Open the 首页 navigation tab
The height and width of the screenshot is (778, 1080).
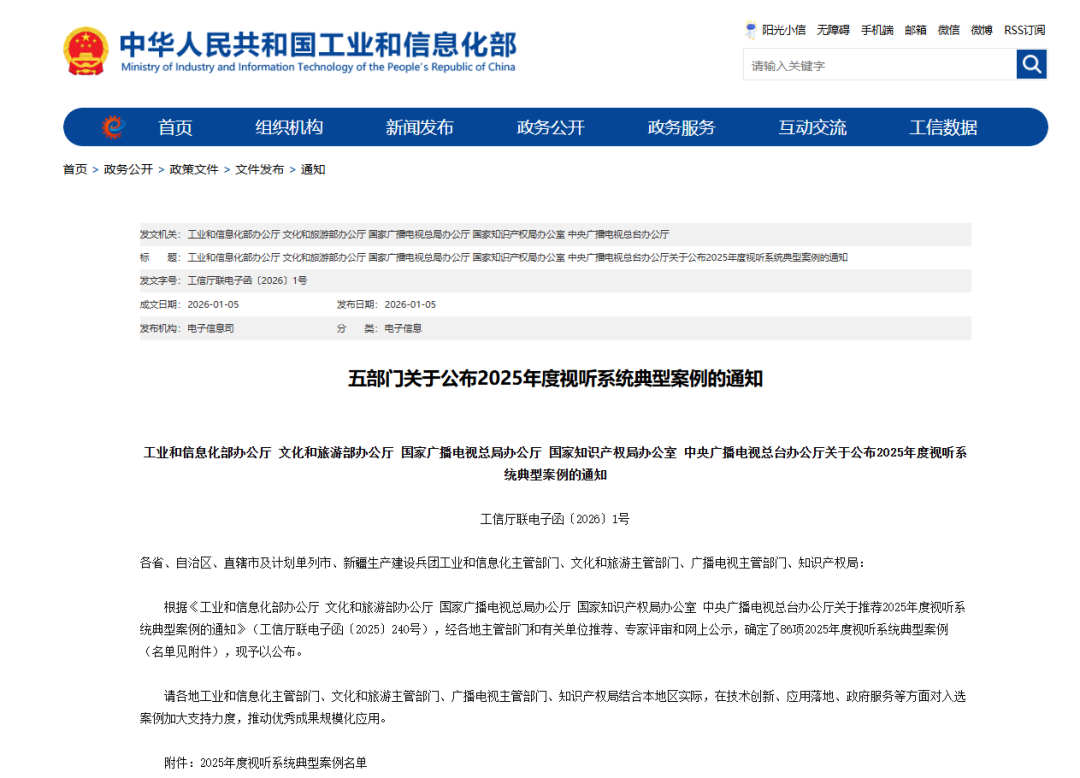(175, 127)
